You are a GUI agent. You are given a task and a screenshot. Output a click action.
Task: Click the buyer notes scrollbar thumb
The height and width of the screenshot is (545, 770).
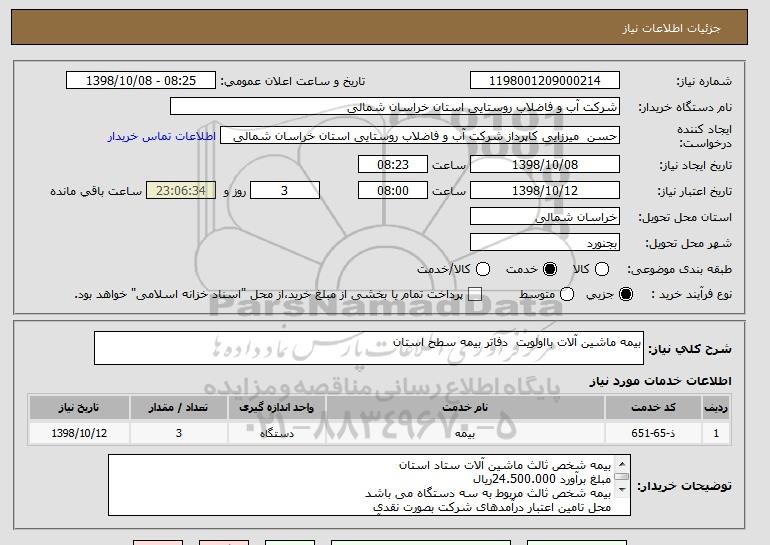click(622, 476)
